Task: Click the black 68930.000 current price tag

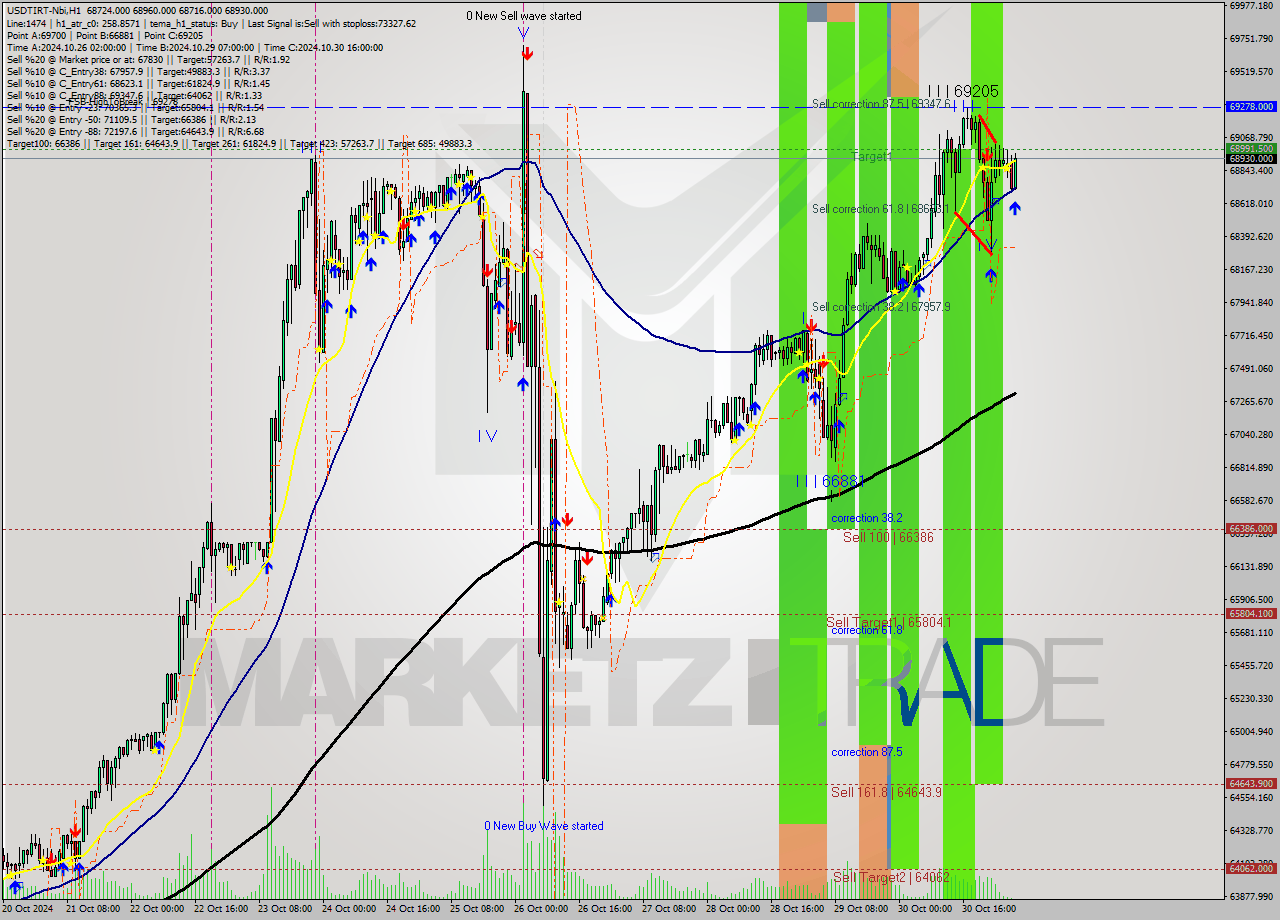Action: pyautogui.click(x=1251, y=158)
